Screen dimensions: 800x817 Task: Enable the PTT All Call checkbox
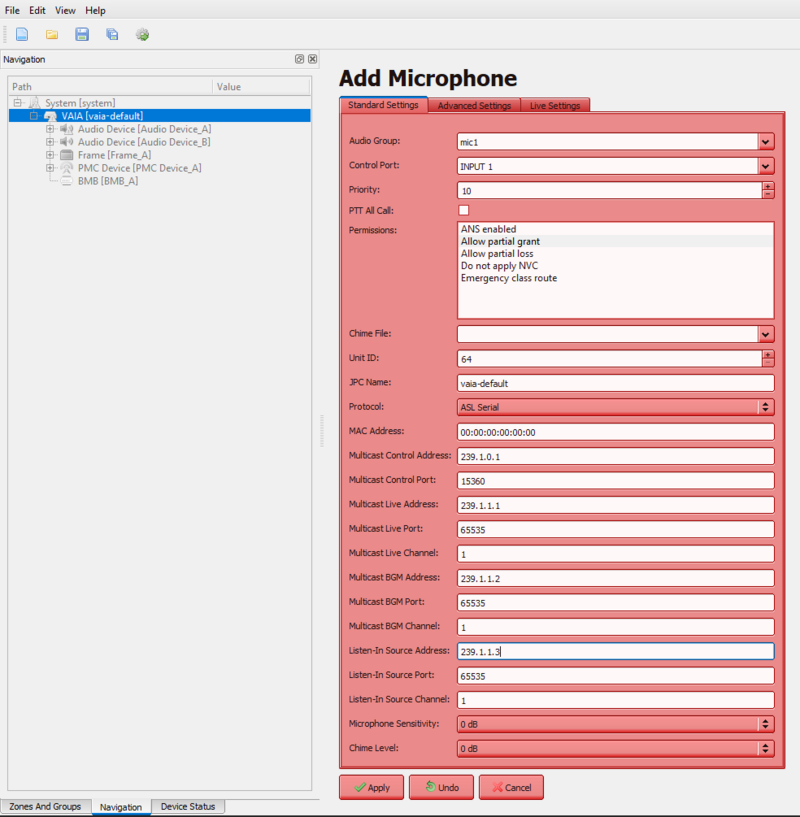point(463,210)
